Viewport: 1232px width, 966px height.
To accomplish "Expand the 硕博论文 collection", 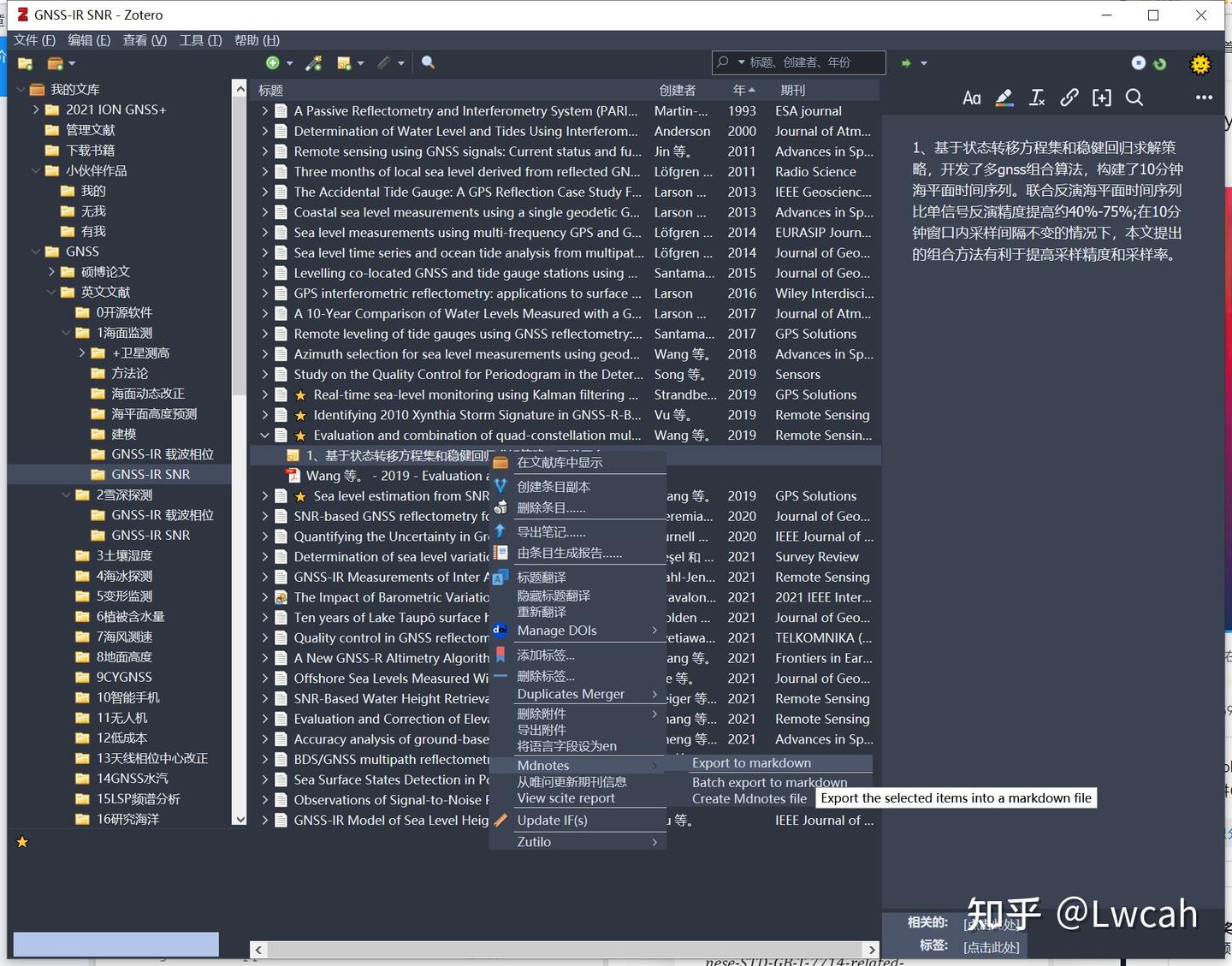I will coord(51,271).
